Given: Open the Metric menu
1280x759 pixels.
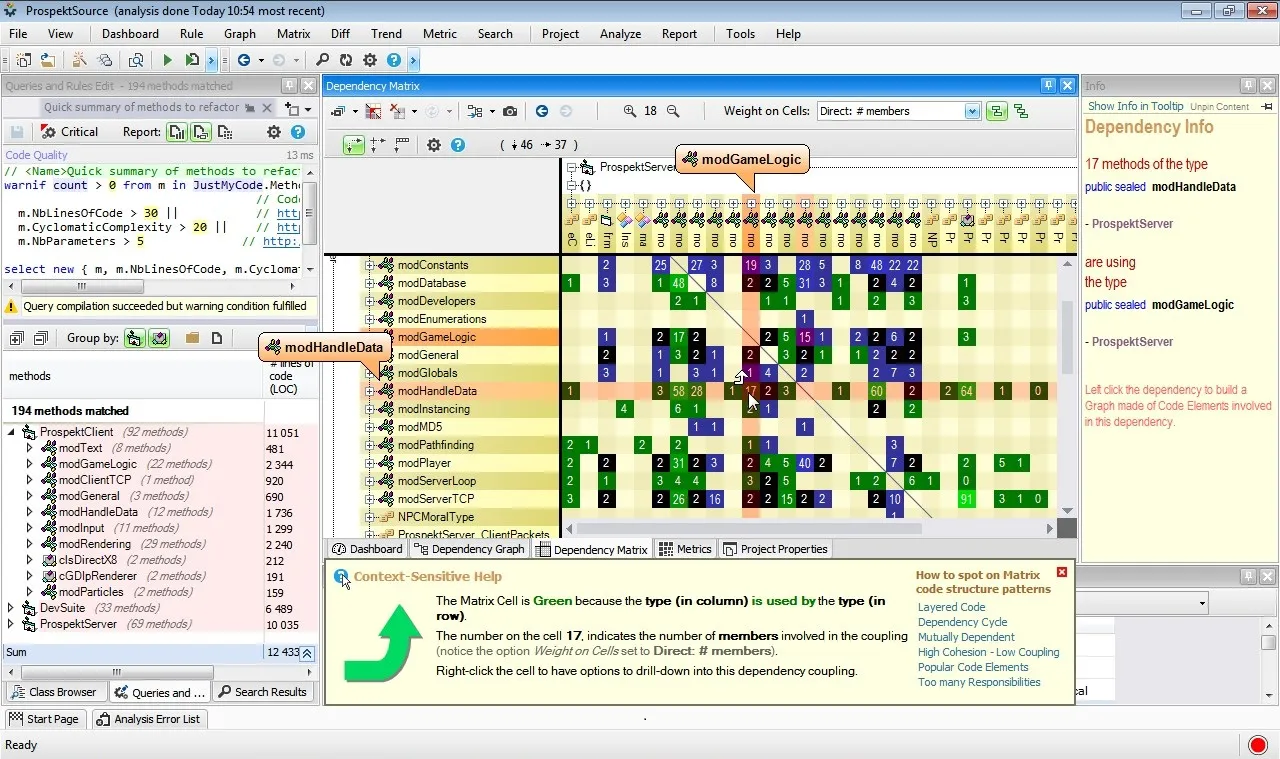Looking at the screenshot, I should tap(439, 34).
